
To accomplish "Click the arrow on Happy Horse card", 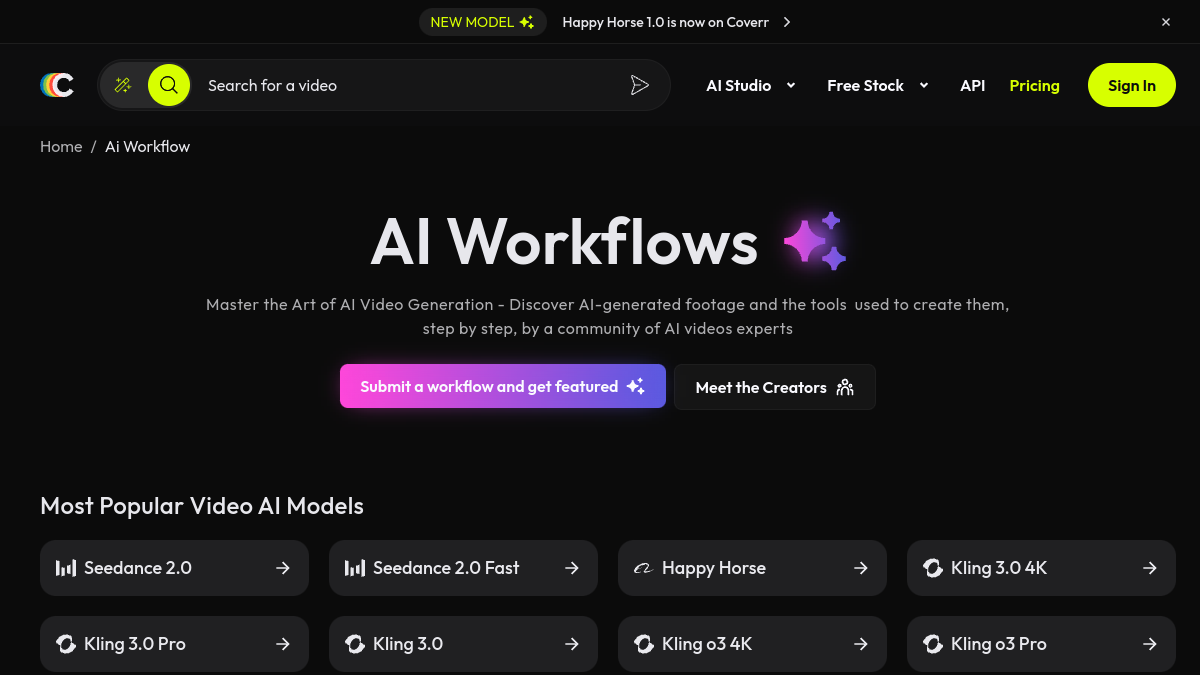I will 861,568.
